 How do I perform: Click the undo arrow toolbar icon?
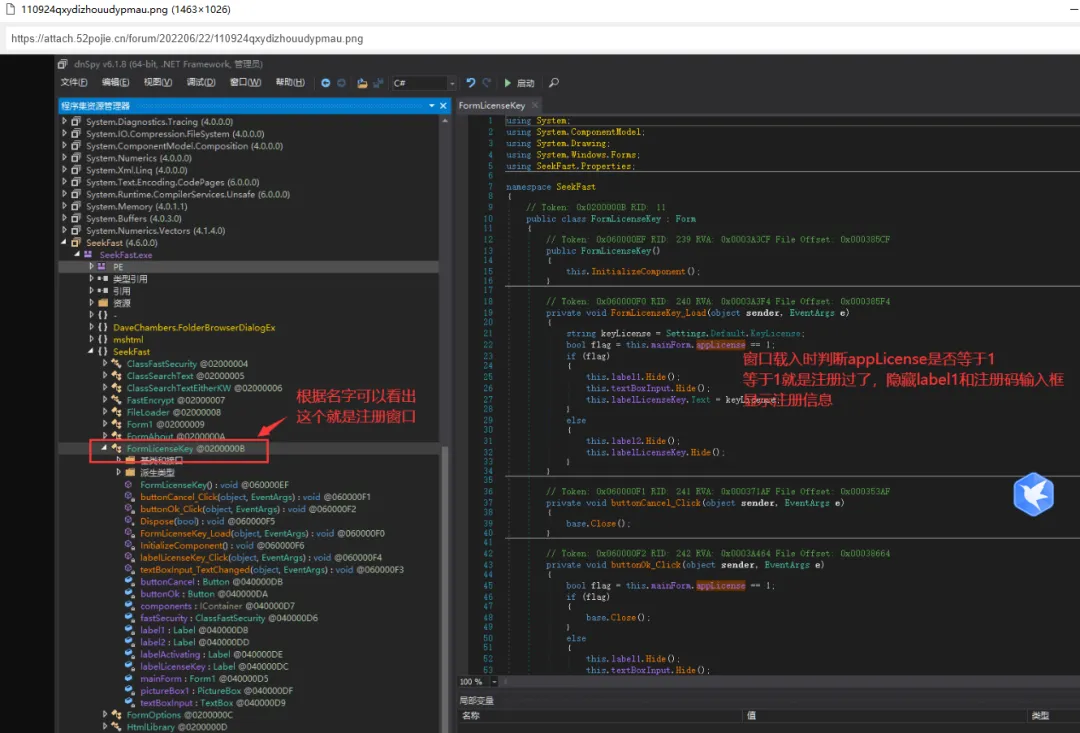(472, 83)
